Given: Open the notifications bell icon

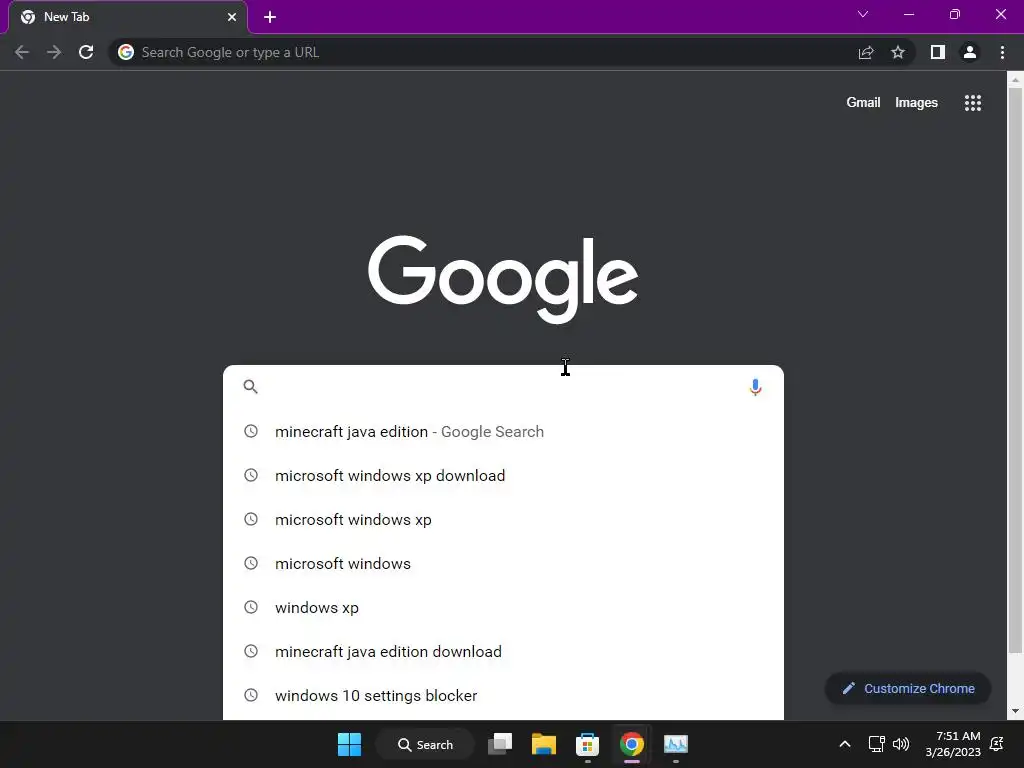Looking at the screenshot, I should (x=997, y=744).
